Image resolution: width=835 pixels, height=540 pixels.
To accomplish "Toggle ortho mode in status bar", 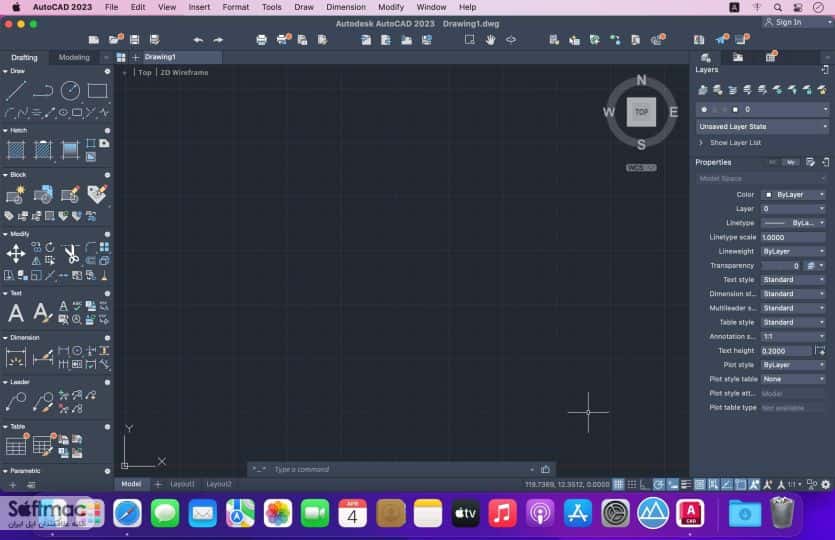I will click(x=644, y=485).
